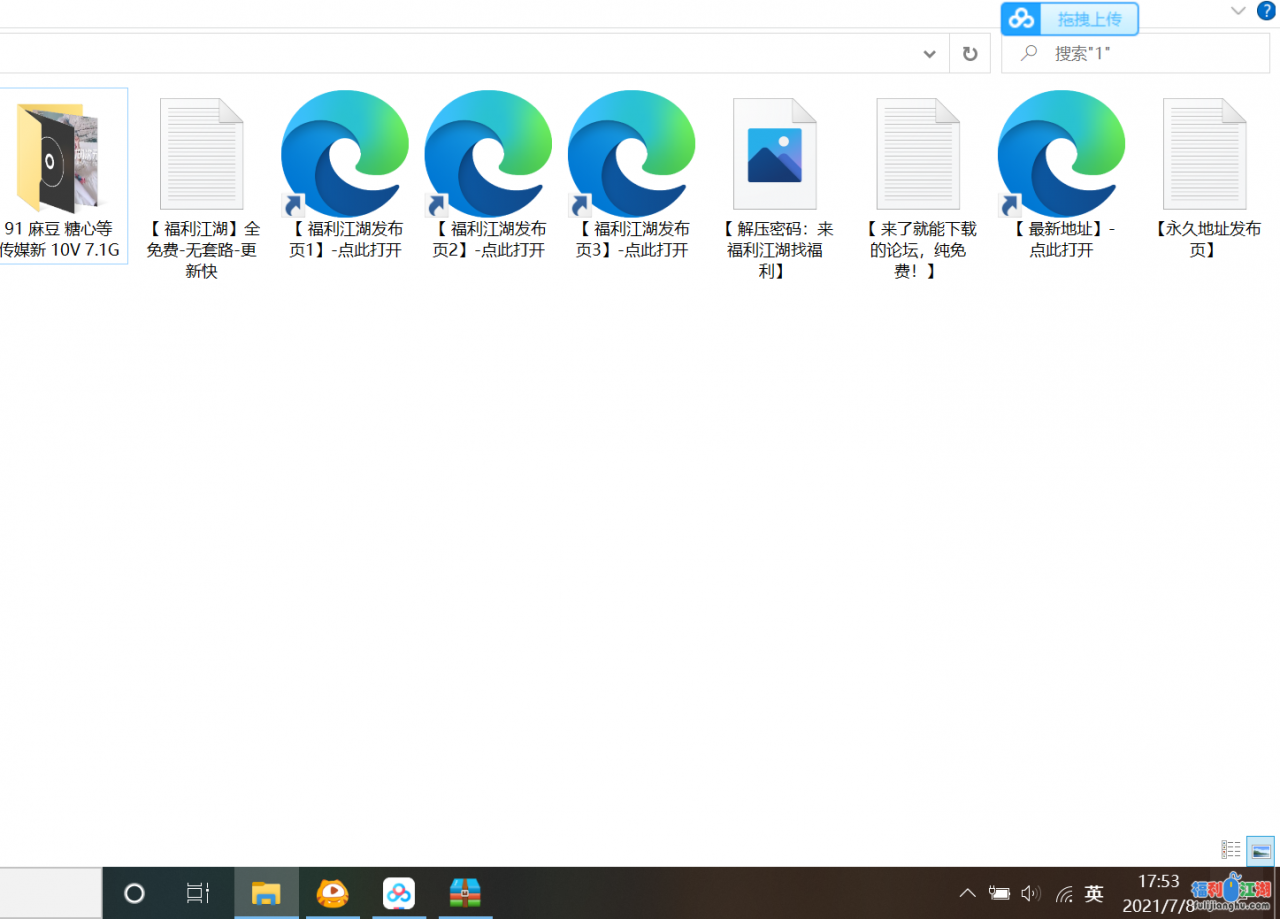The height and width of the screenshot is (919, 1280).
Task: Click the 拖拽上传 upload button
Action: [x=1070, y=19]
